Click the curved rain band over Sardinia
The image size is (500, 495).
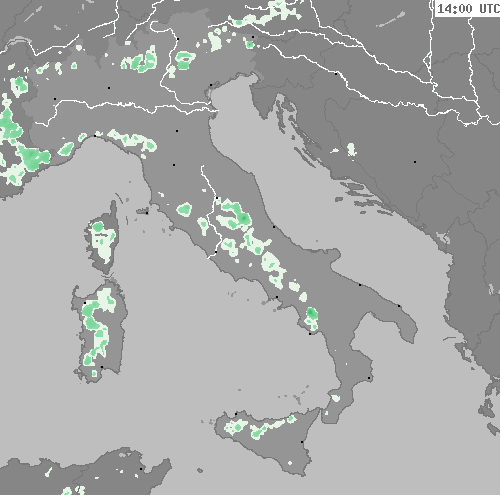tap(97, 328)
